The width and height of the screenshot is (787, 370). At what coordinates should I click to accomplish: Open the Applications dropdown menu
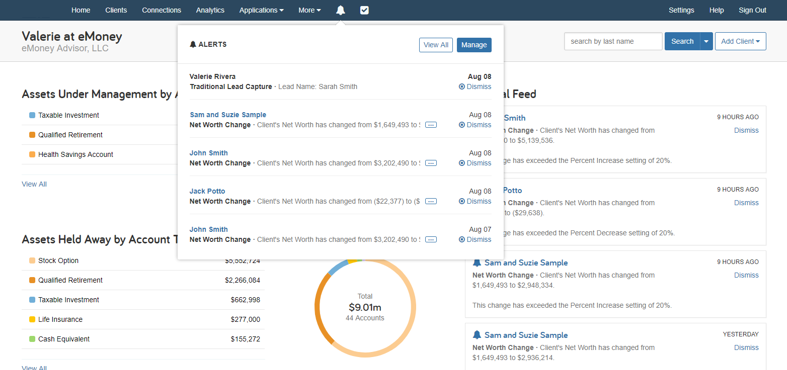click(261, 10)
